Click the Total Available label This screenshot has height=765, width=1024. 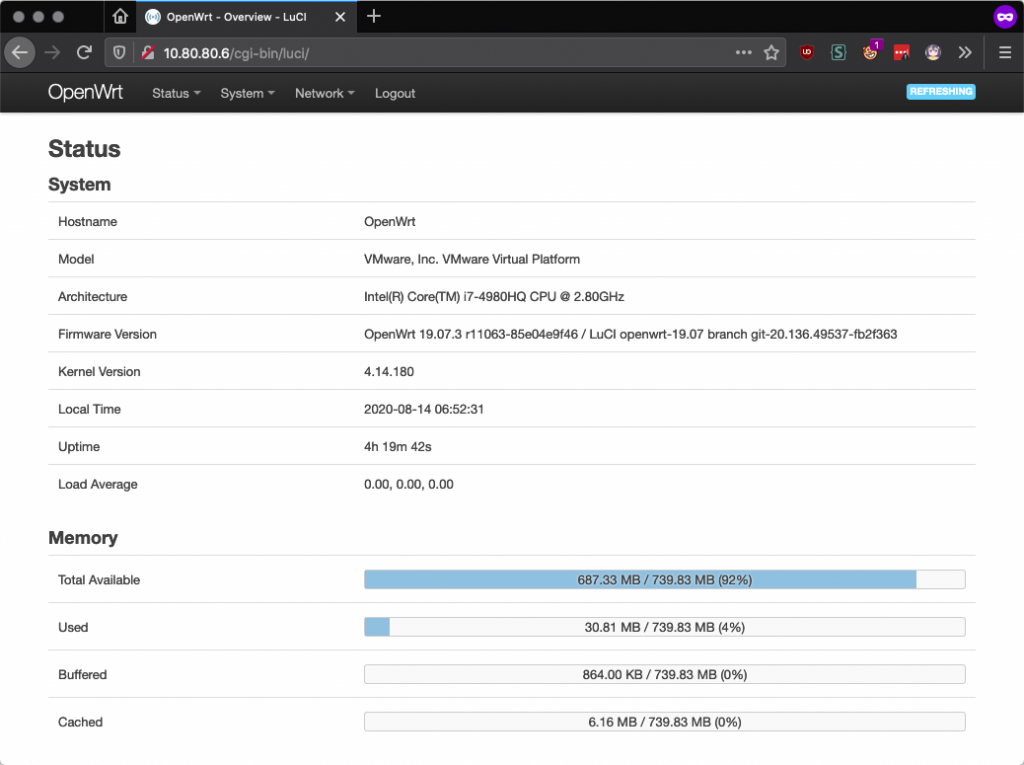99,580
